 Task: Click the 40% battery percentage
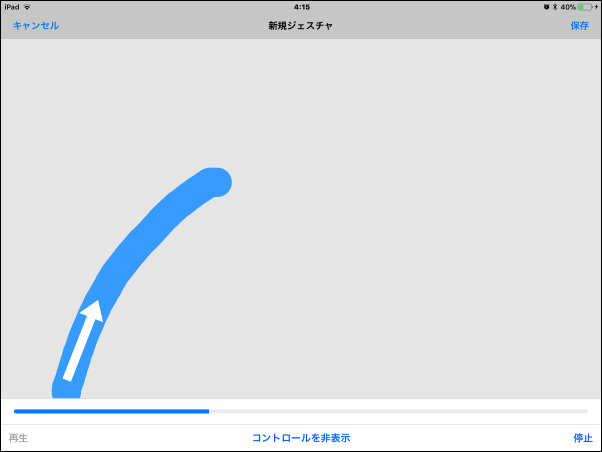tap(568, 7)
